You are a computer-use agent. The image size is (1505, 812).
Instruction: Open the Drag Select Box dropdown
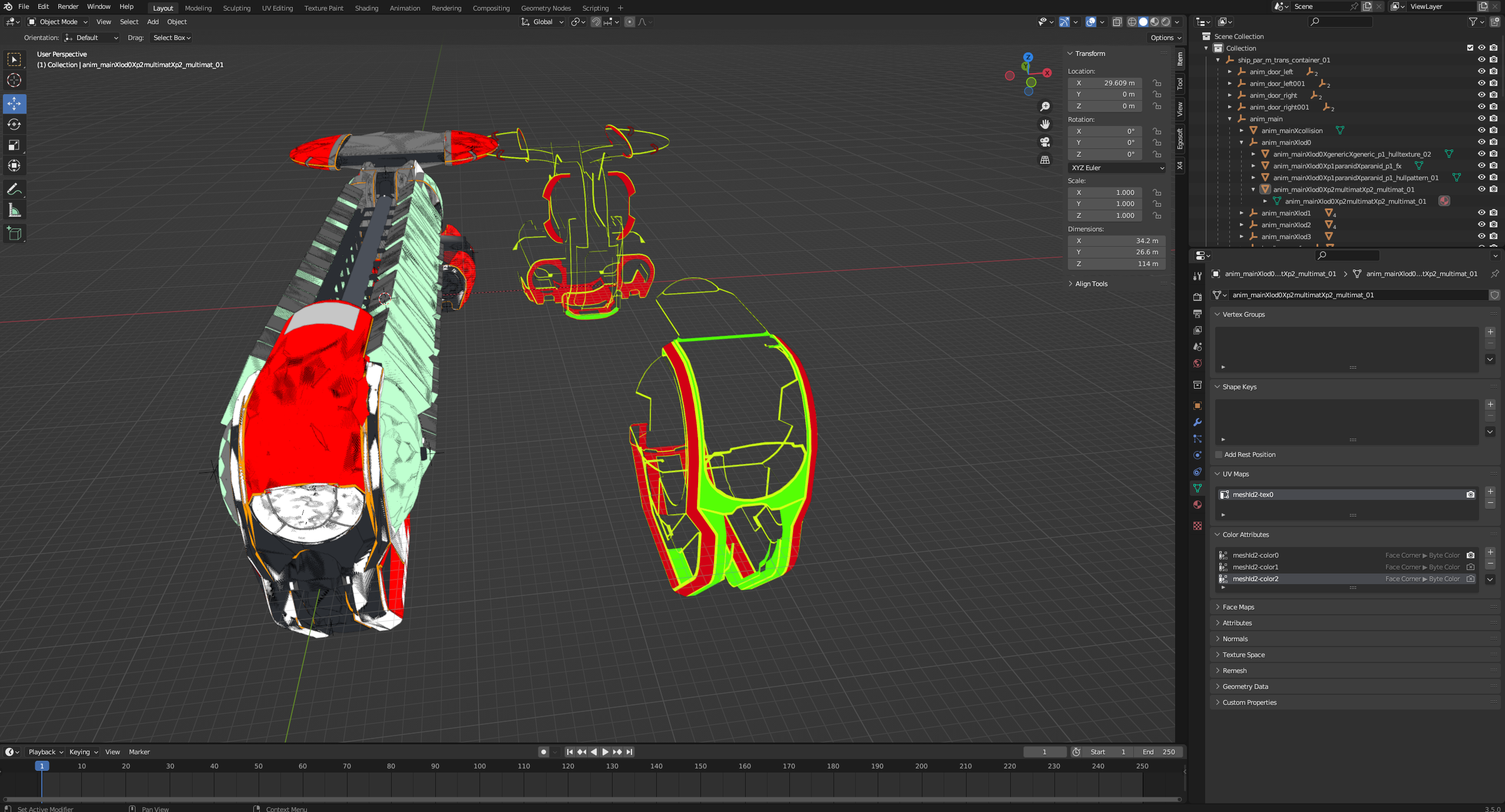tap(171, 38)
